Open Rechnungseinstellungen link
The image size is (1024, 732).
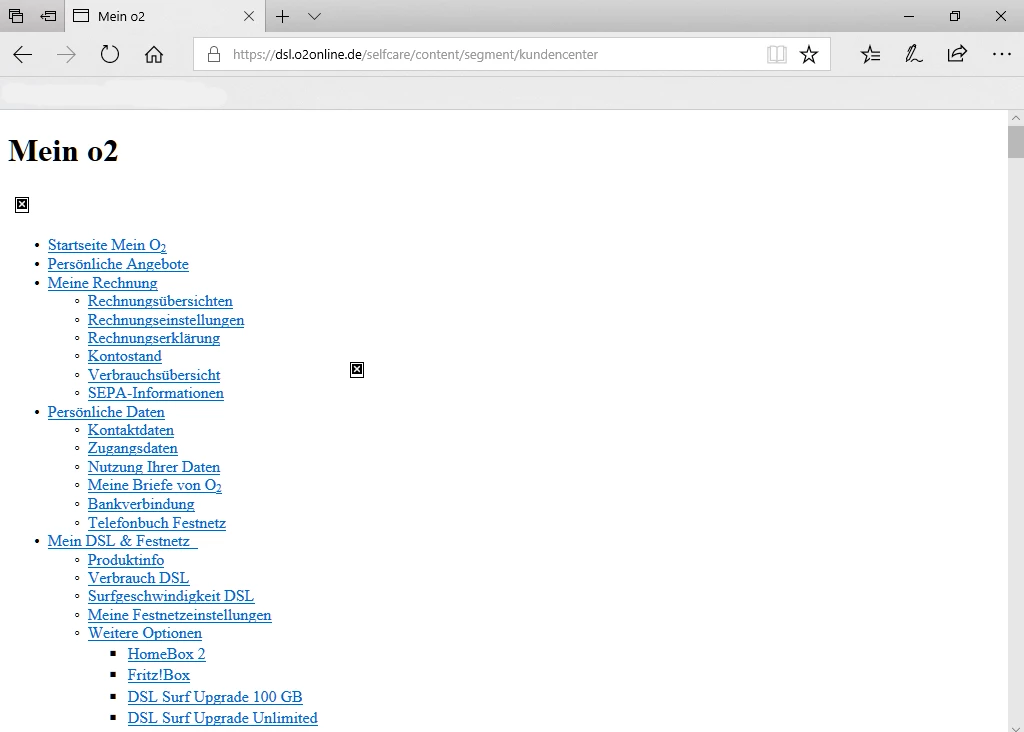click(166, 320)
